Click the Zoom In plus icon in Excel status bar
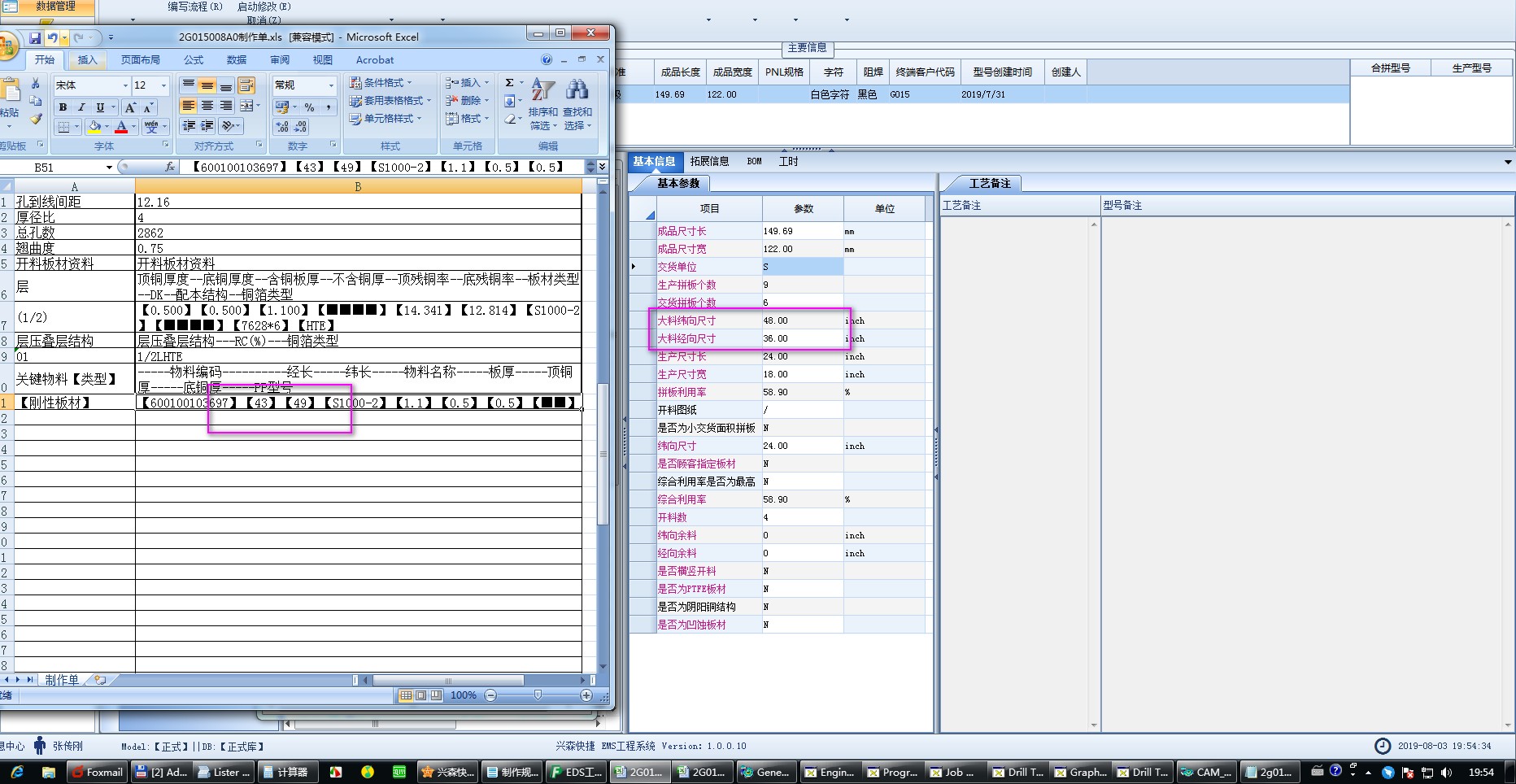 tap(586, 695)
